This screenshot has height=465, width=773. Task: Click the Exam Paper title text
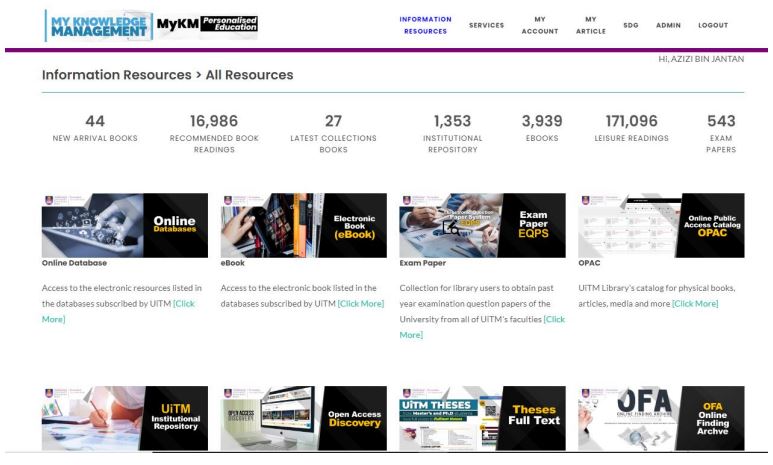[x=422, y=263]
